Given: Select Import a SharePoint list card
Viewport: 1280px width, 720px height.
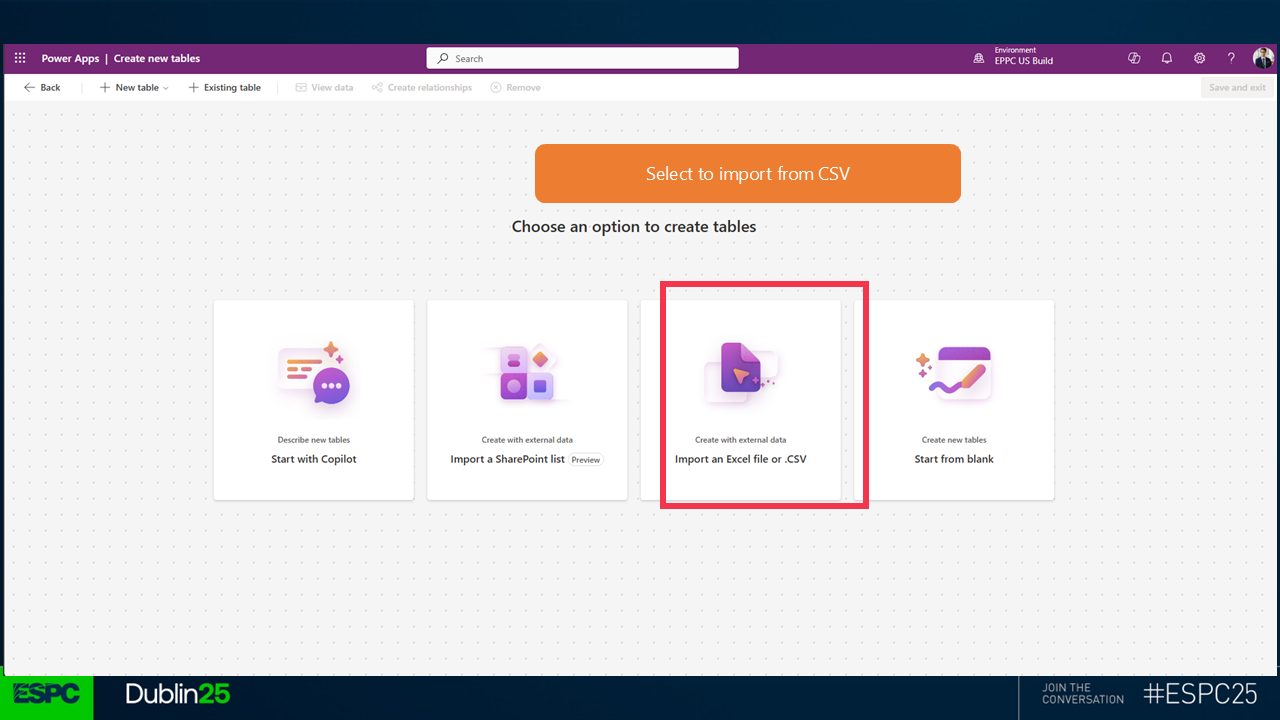Looking at the screenshot, I should pos(527,400).
